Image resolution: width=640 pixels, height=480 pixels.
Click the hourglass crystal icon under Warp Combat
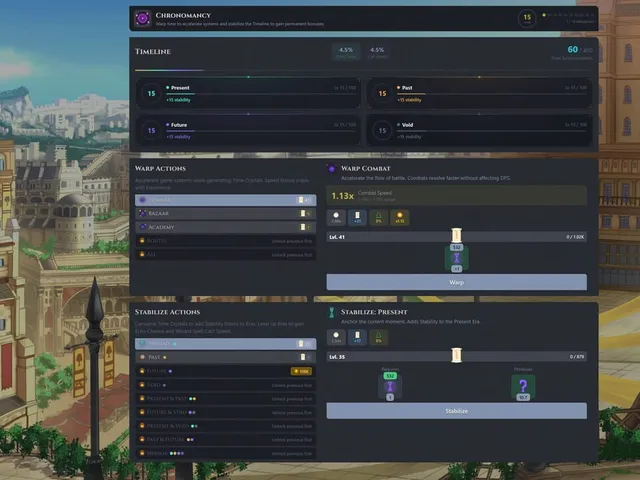456,258
